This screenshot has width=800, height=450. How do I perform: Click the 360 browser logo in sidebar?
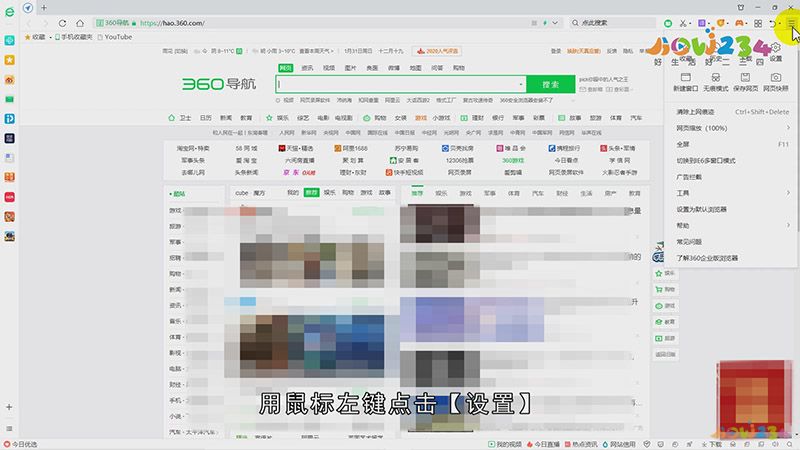pyautogui.click(x=9, y=11)
